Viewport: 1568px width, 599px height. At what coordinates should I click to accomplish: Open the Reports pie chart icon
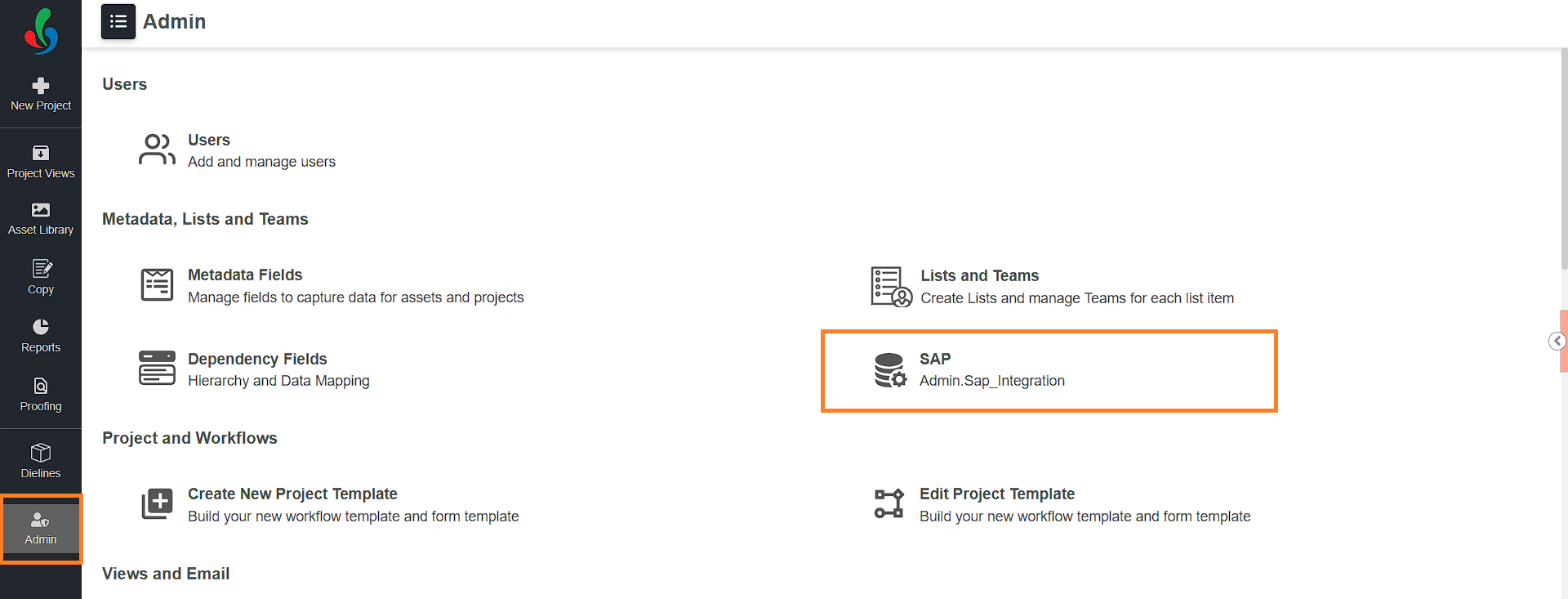[x=41, y=327]
